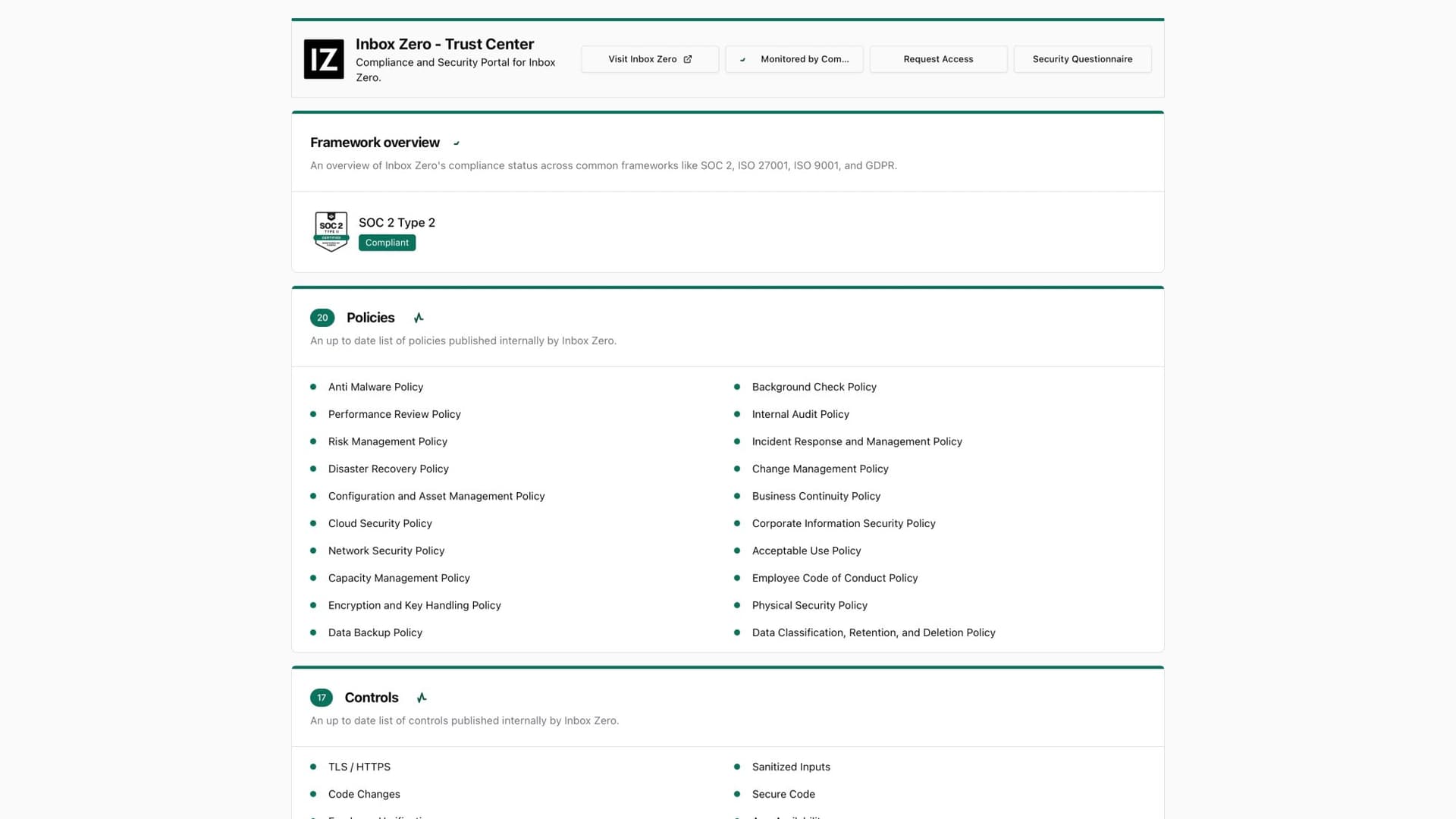Open the Security Questionnaire tab
Screen dimensions: 1456x819
coord(1082,58)
